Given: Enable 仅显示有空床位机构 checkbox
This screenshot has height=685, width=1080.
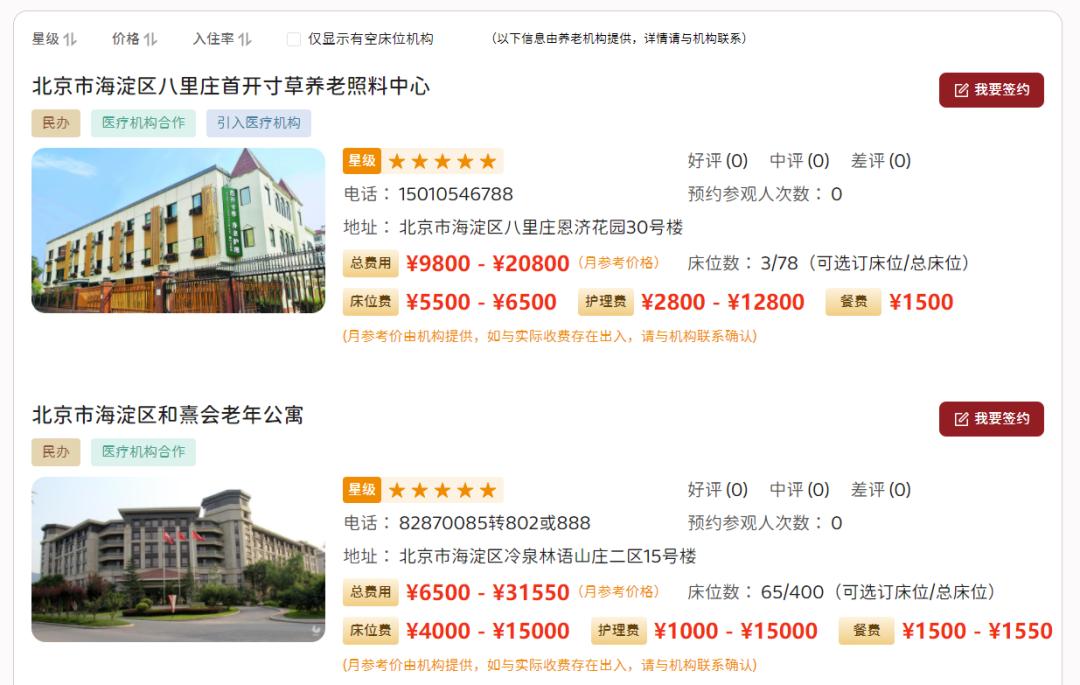Looking at the screenshot, I should point(293,39).
